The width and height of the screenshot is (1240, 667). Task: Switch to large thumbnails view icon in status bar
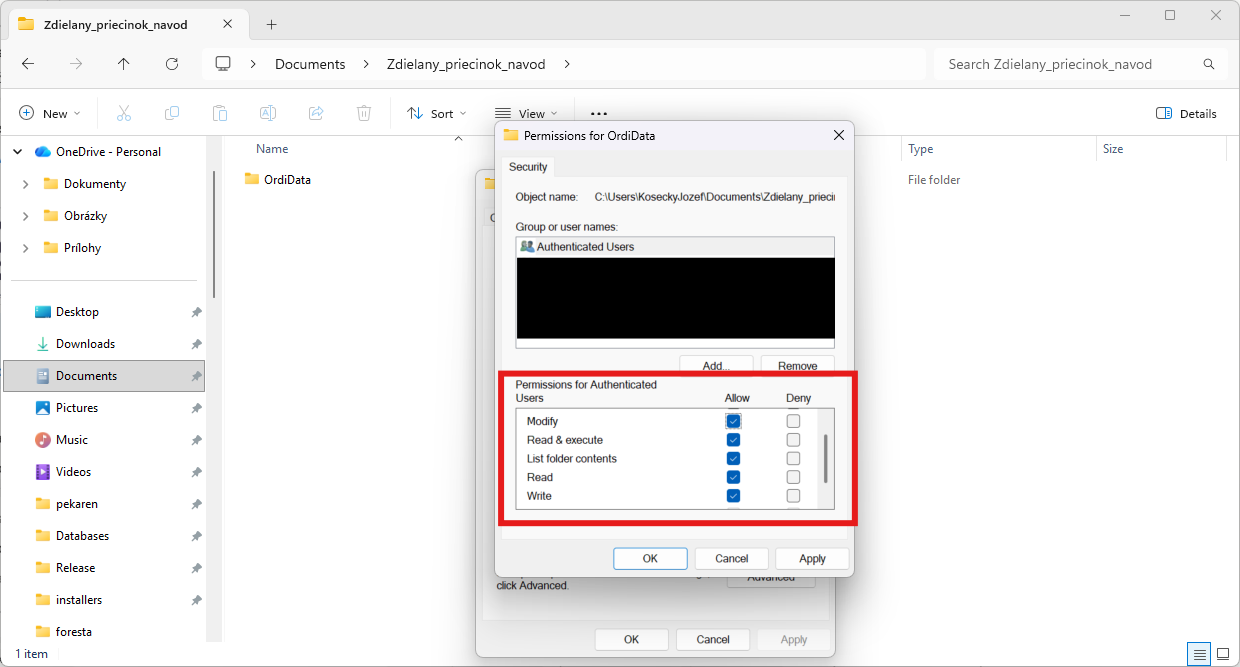point(1223,654)
